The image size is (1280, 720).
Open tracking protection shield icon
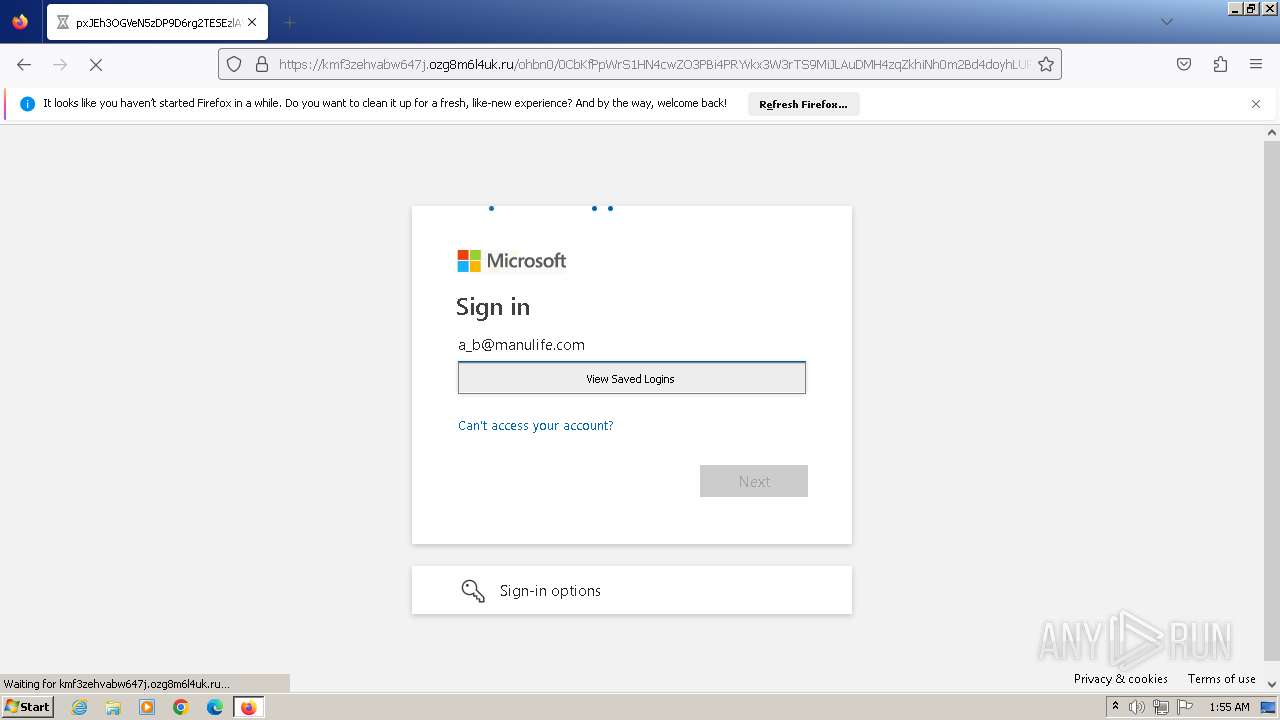[234, 64]
